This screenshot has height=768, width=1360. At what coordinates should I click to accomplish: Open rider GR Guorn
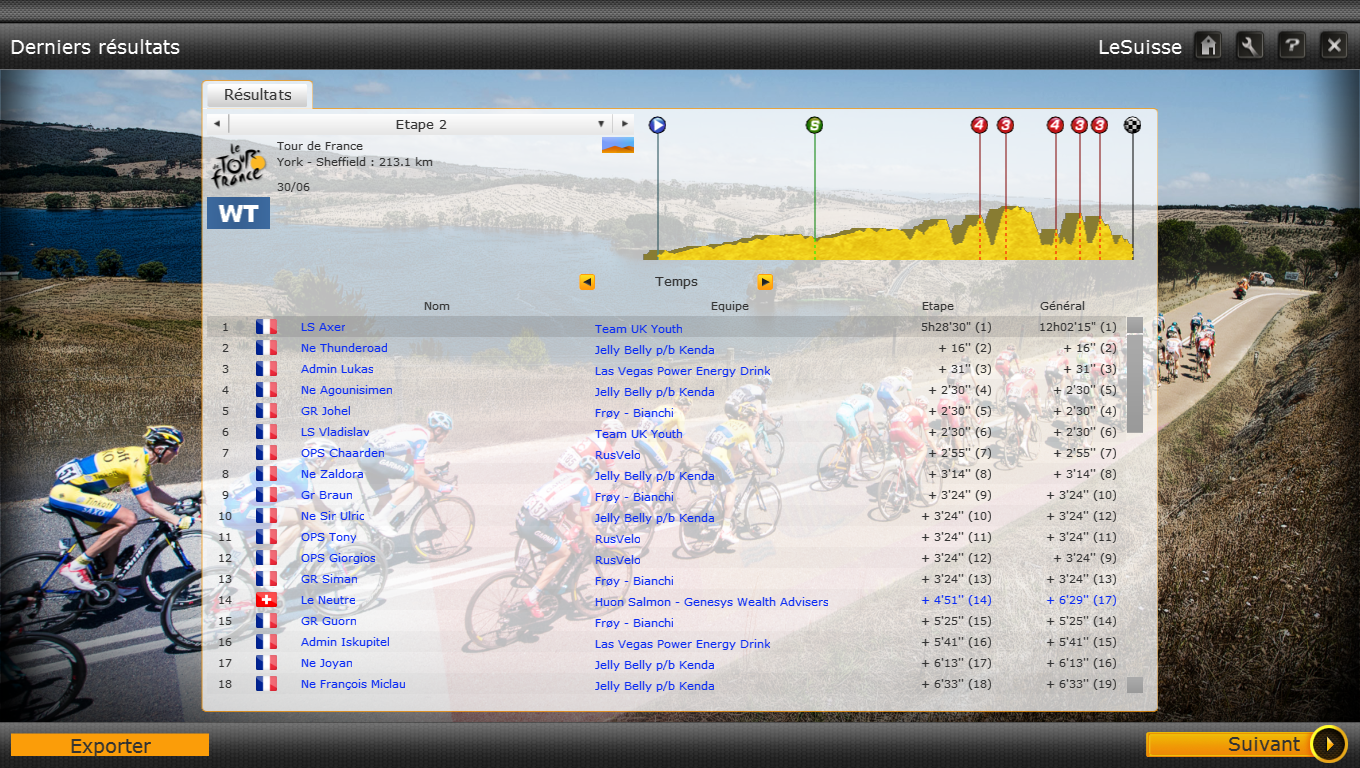point(329,621)
